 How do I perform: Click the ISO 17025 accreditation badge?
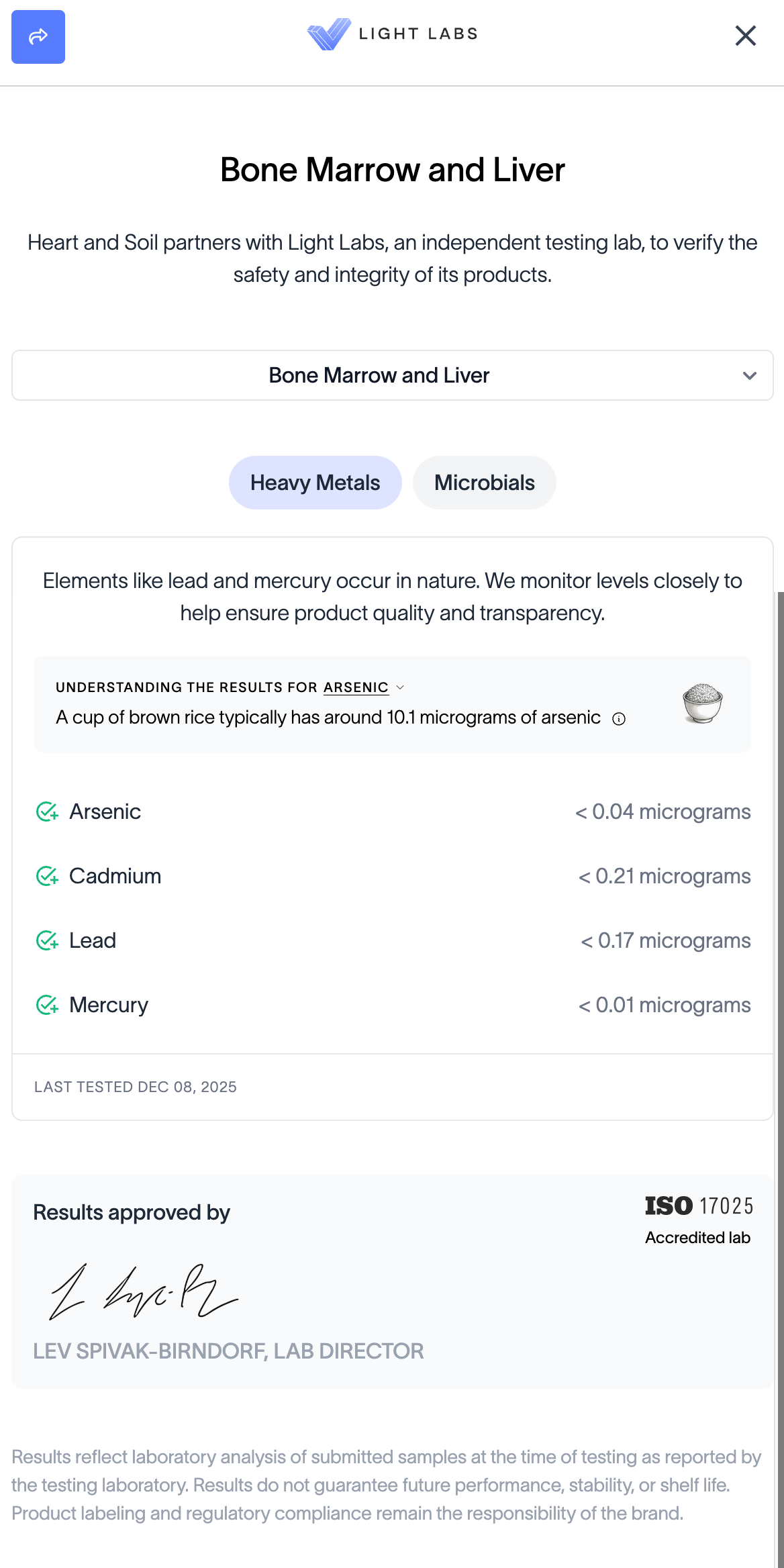pyautogui.click(x=698, y=1220)
